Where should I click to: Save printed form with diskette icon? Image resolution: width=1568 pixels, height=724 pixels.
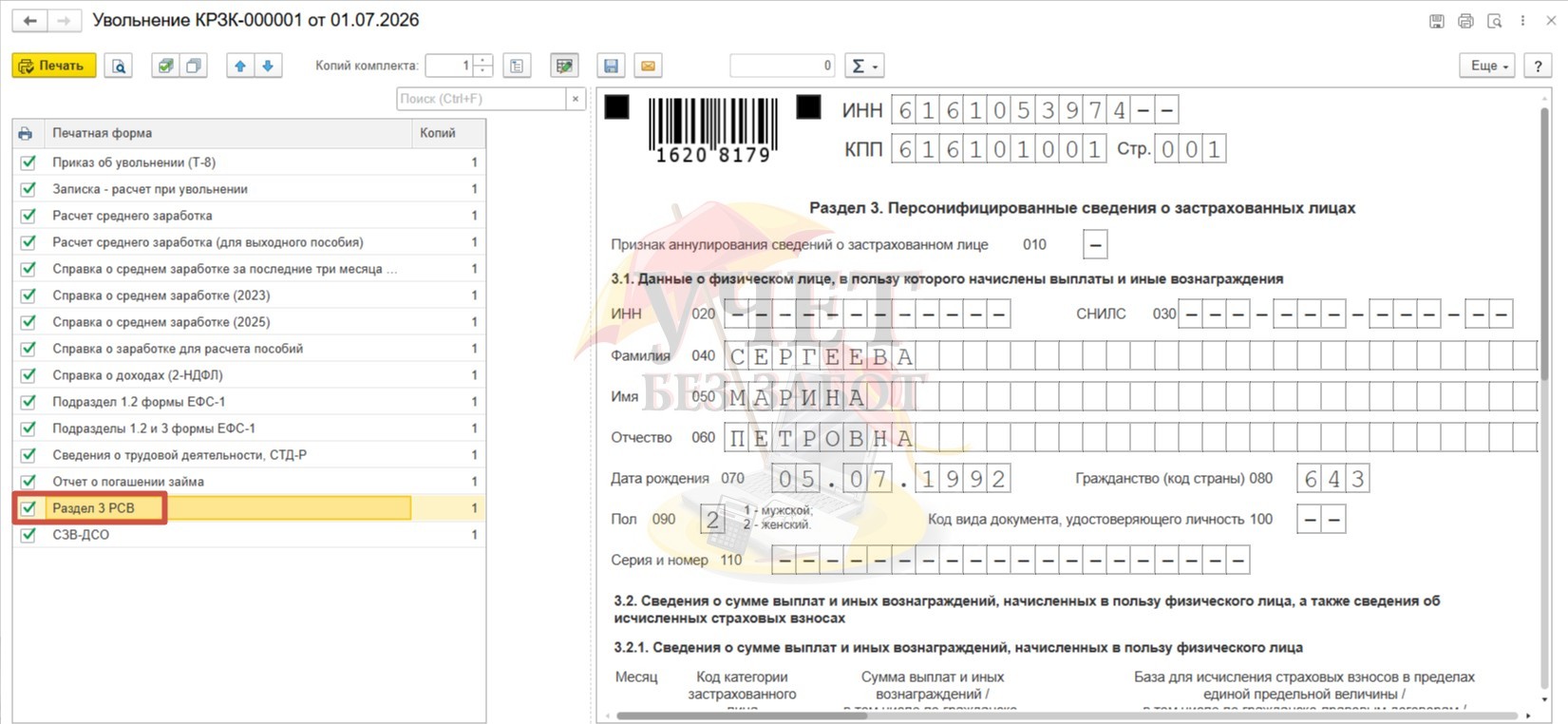pyautogui.click(x=611, y=66)
